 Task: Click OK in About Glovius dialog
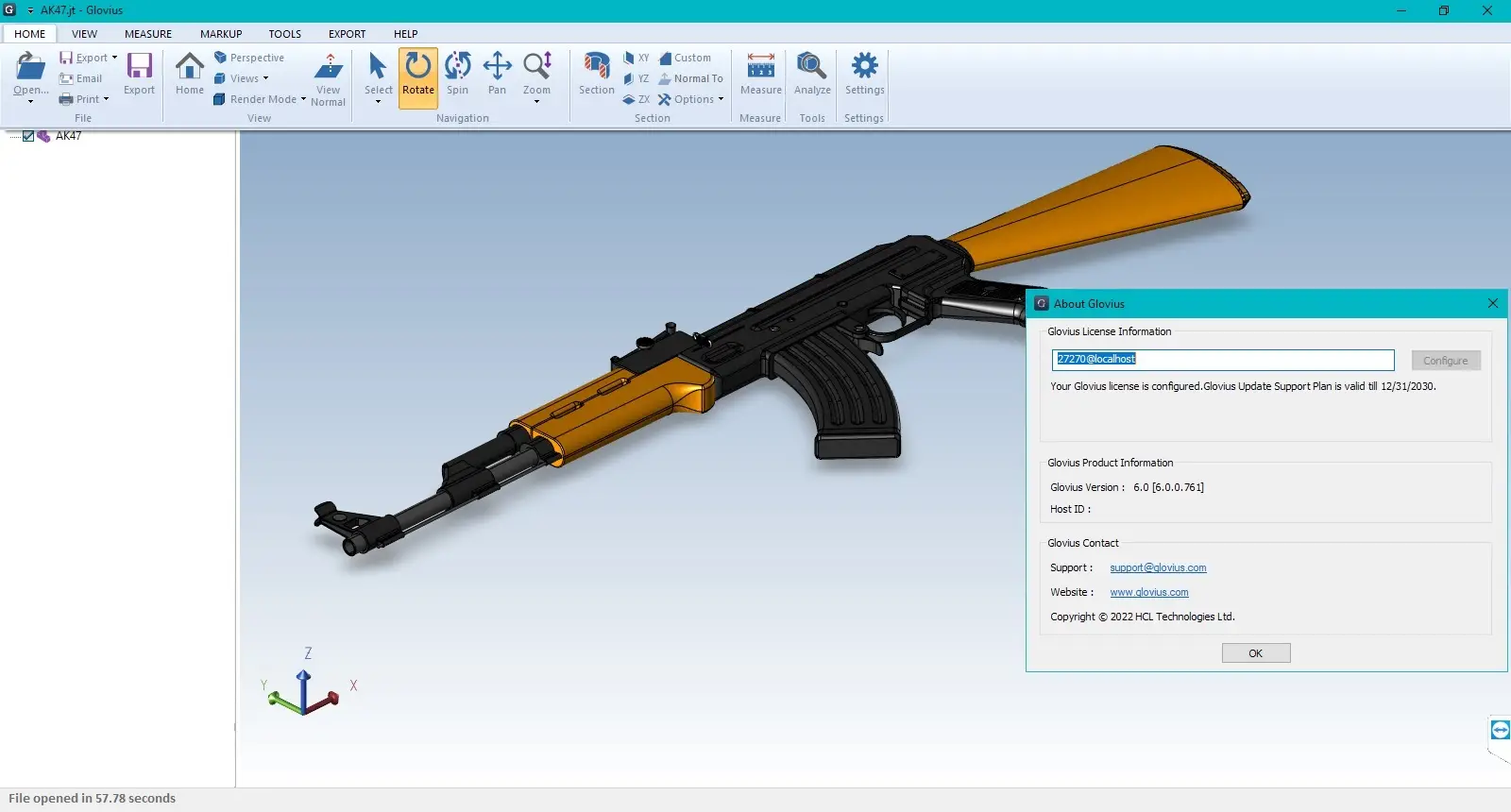1255,653
